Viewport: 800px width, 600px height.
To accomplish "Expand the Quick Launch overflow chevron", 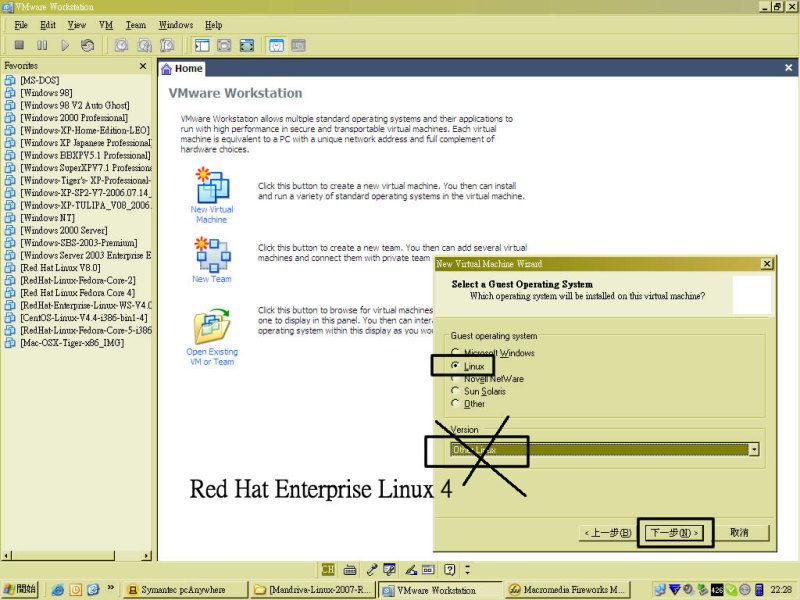I will click(x=110, y=588).
